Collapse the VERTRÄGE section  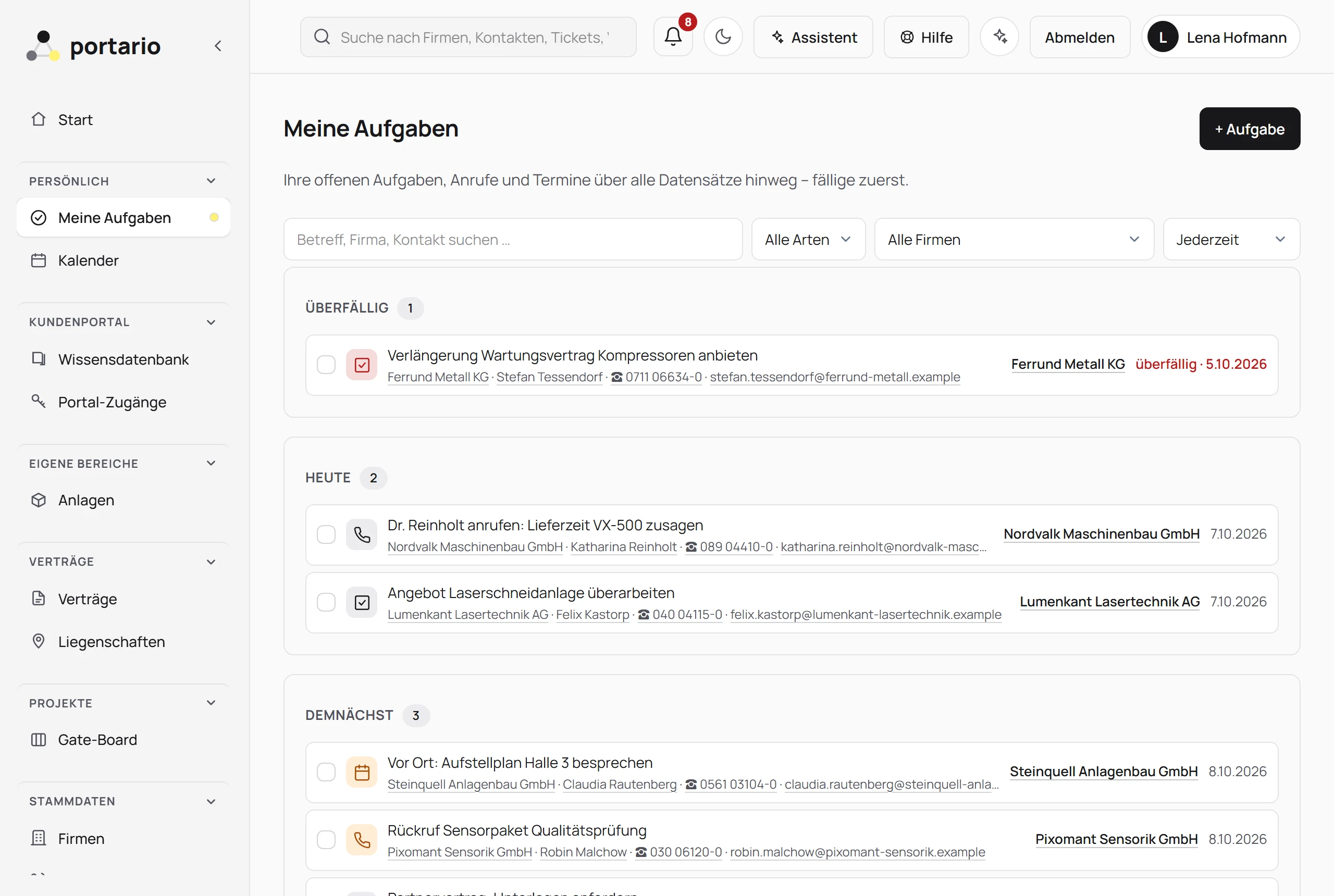click(x=211, y=562)
